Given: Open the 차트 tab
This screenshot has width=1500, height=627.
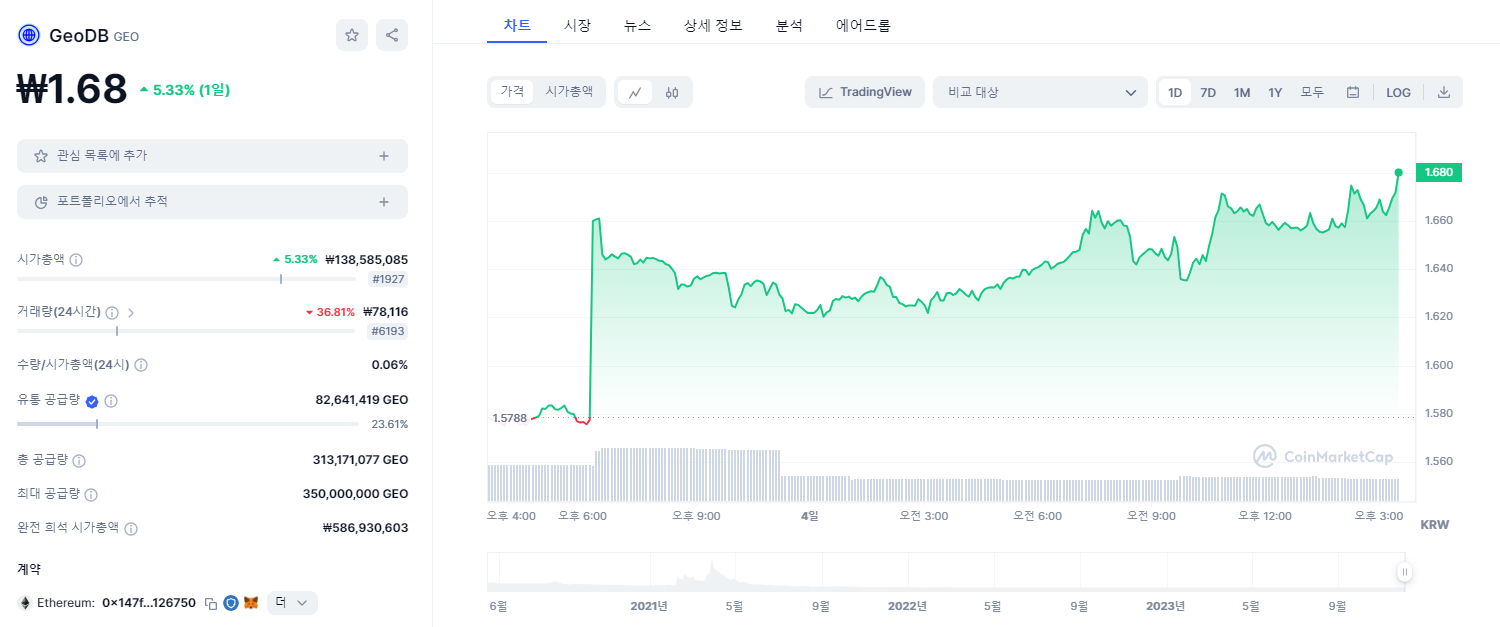Looking at the screenshot, I should click(x=517, y=25).
